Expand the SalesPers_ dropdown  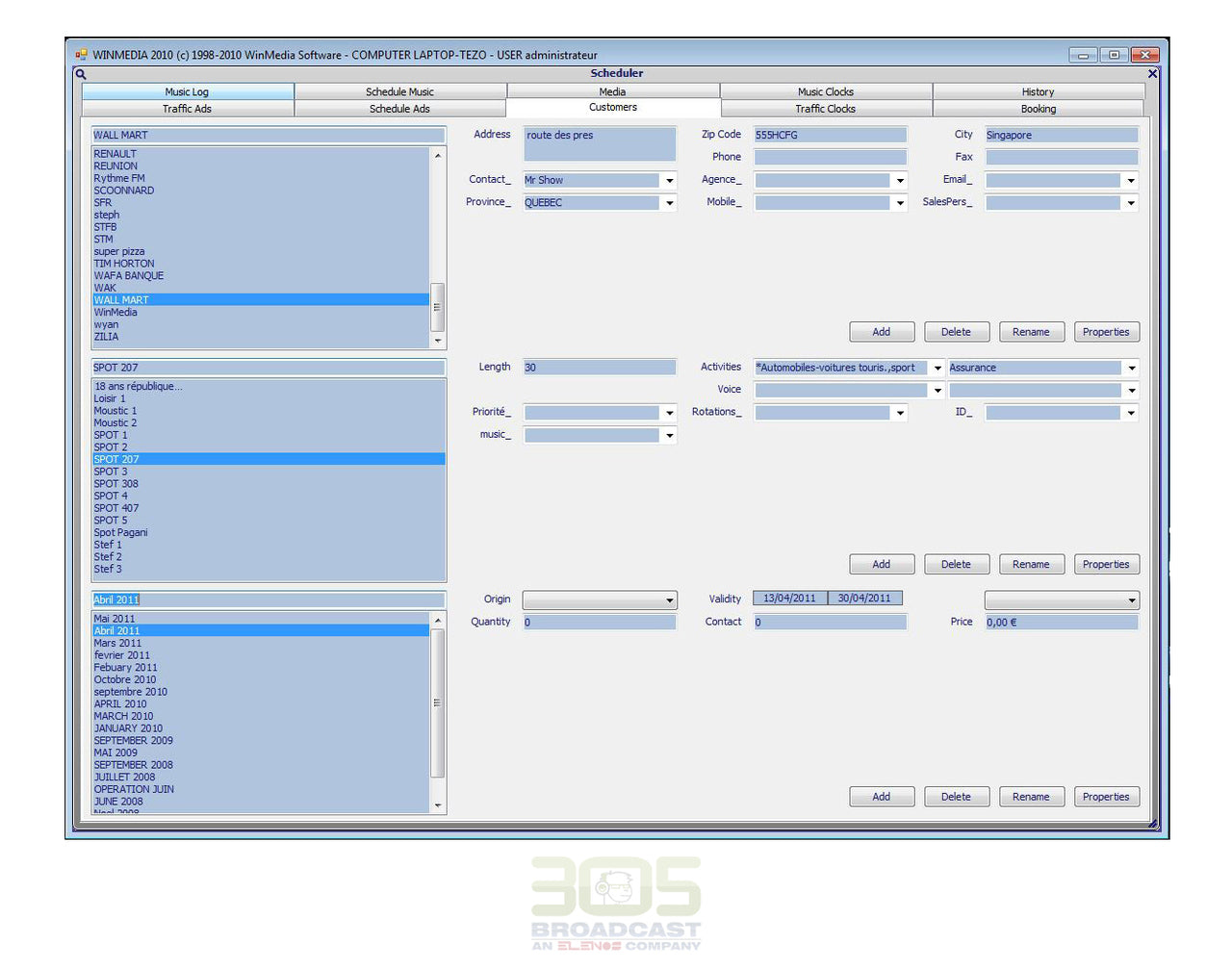(1131, 203)
